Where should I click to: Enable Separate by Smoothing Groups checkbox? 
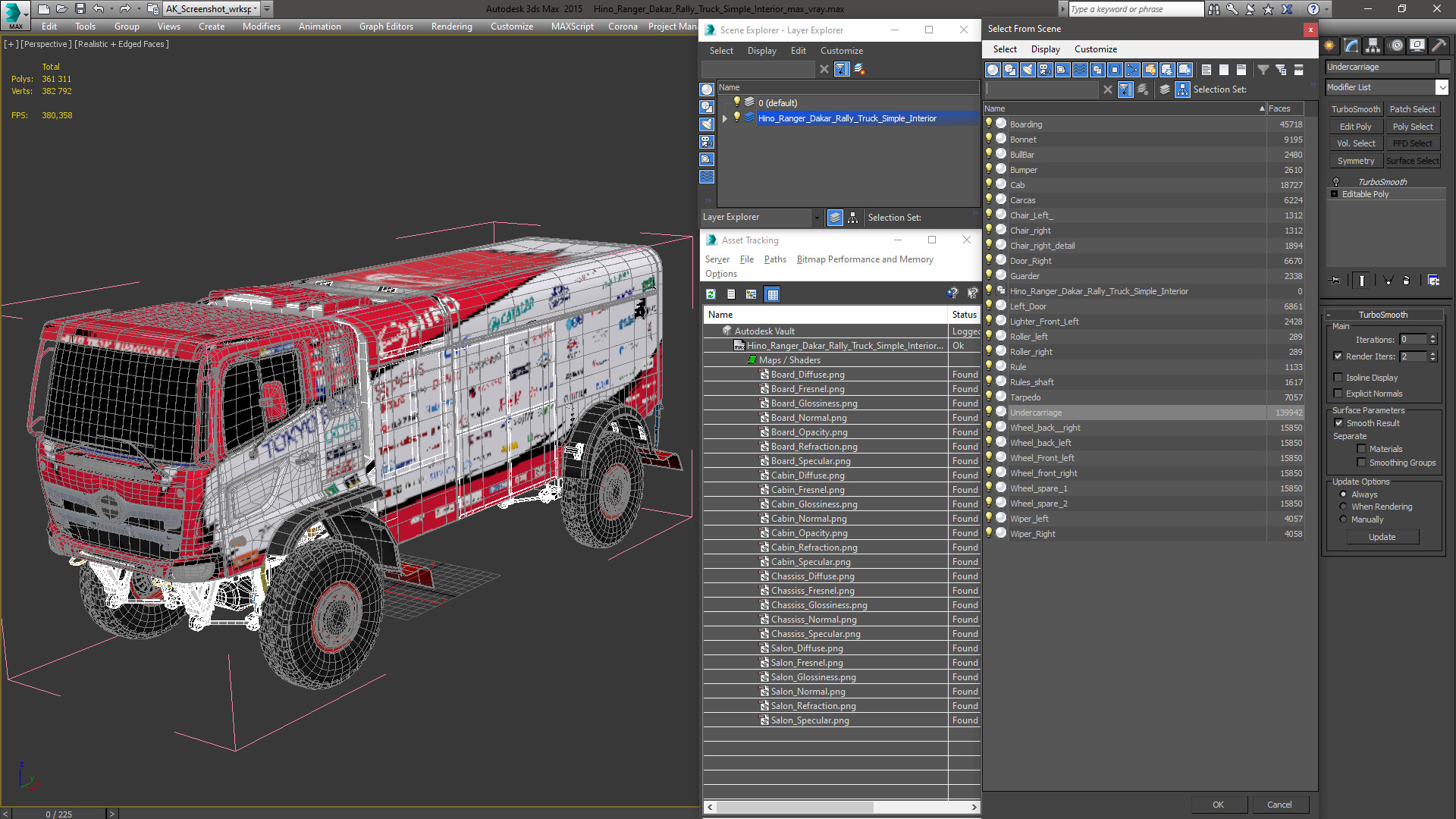(x=1361, y=463)
